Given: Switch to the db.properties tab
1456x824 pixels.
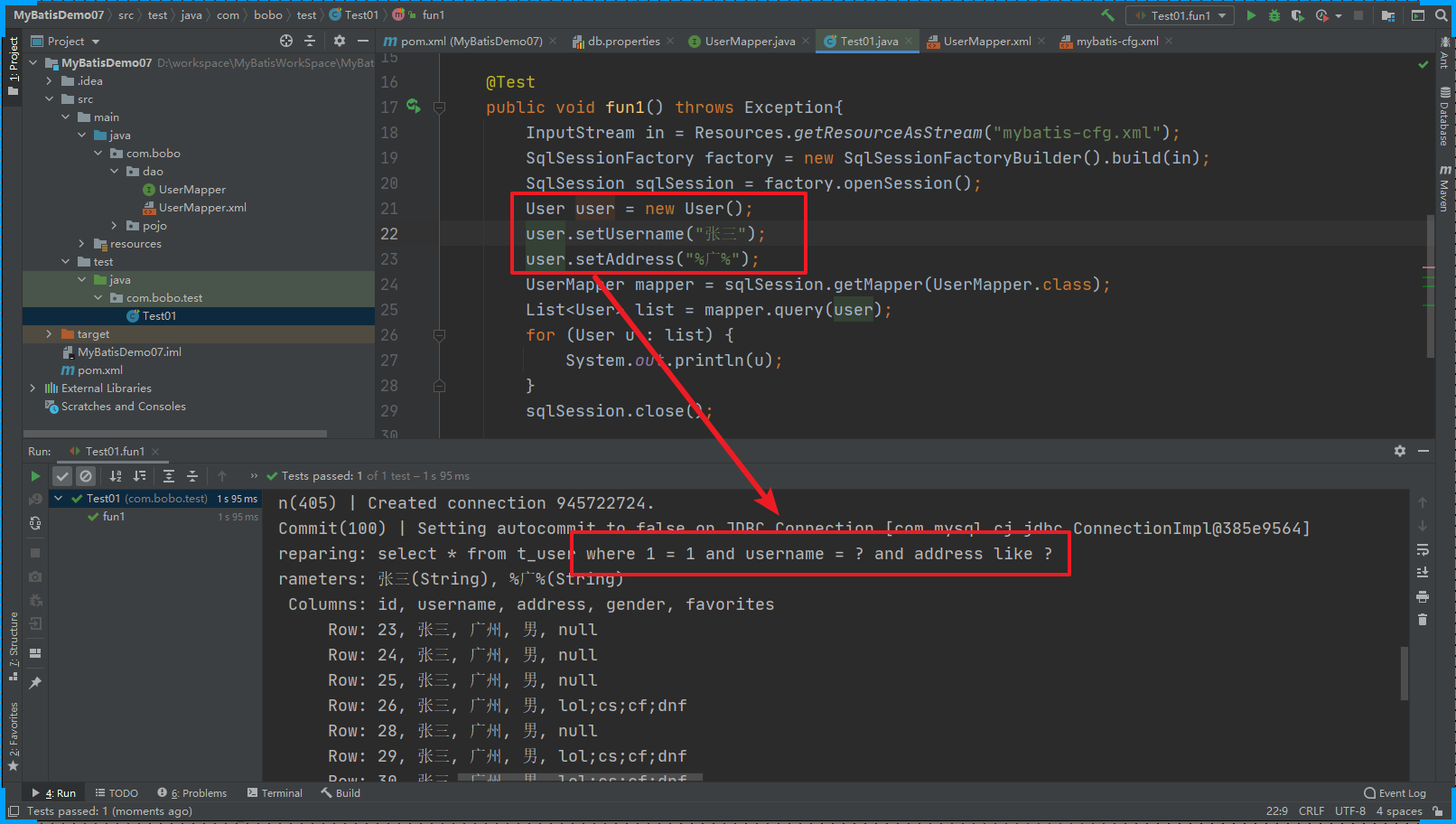Looking at the screenshot, I should tap(623, 42).
